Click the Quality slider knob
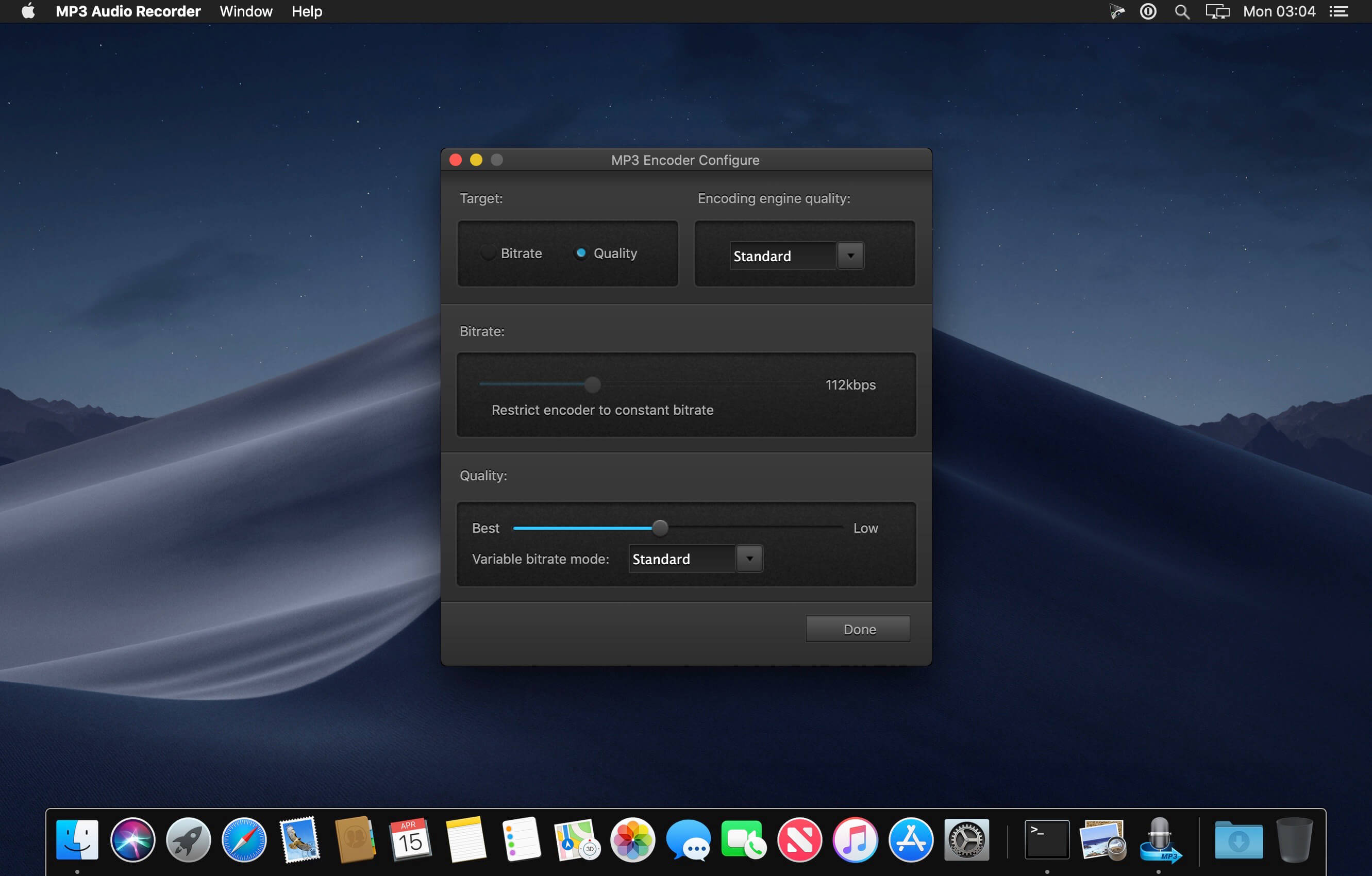The height and width of the screenshot is (876, 1372). (660, 528)
